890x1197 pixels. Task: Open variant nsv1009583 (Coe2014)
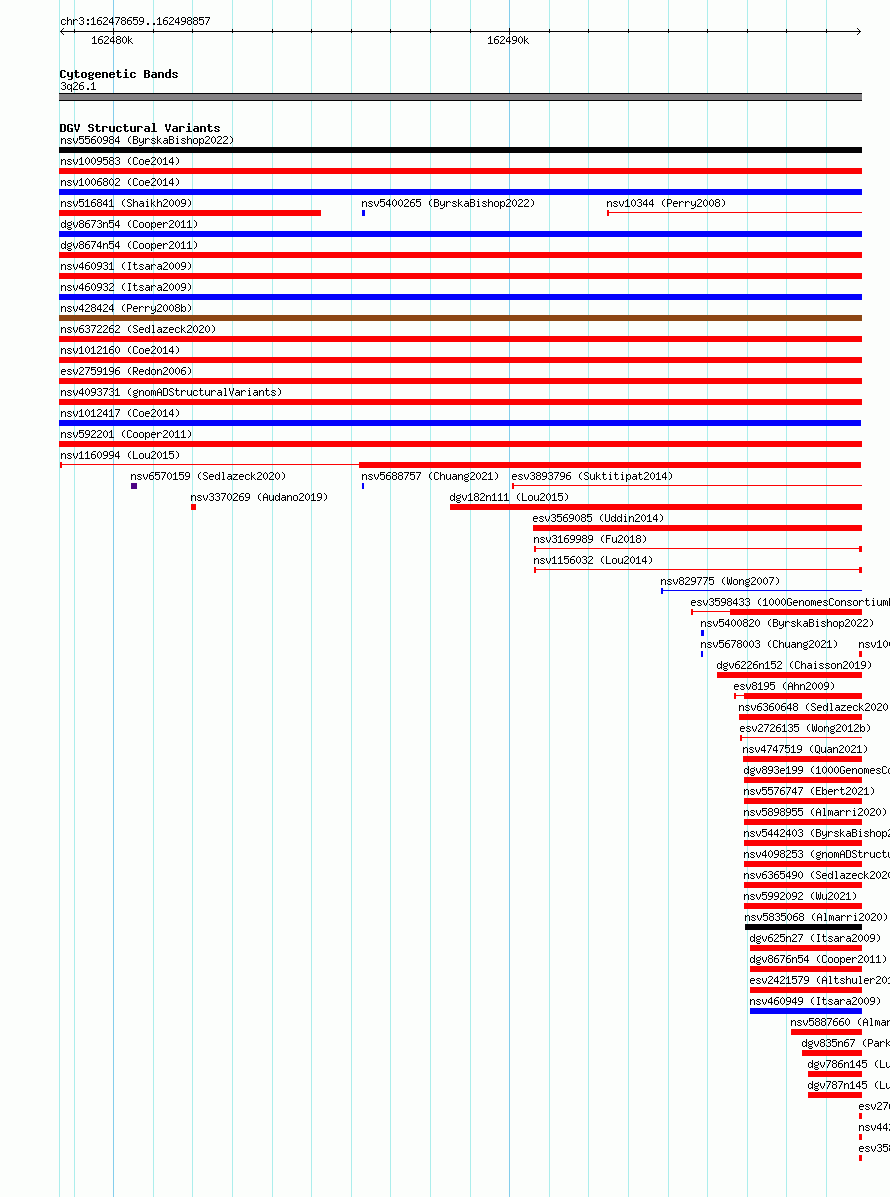pyautogui.click(x=120, y=161)
